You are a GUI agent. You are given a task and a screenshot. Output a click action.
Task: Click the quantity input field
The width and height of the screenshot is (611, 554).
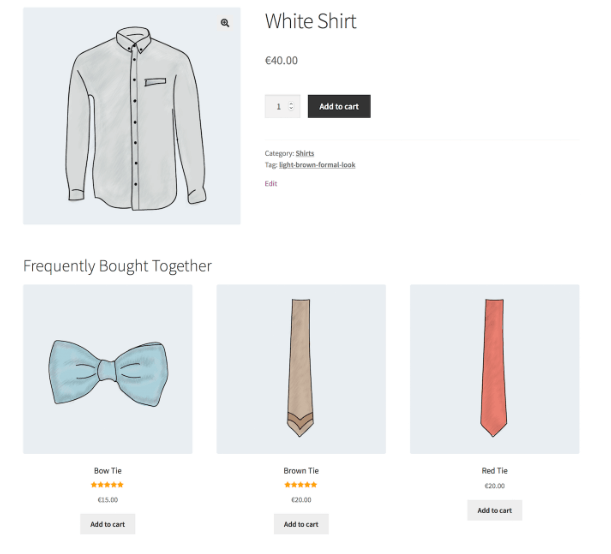tap(277, 106)
